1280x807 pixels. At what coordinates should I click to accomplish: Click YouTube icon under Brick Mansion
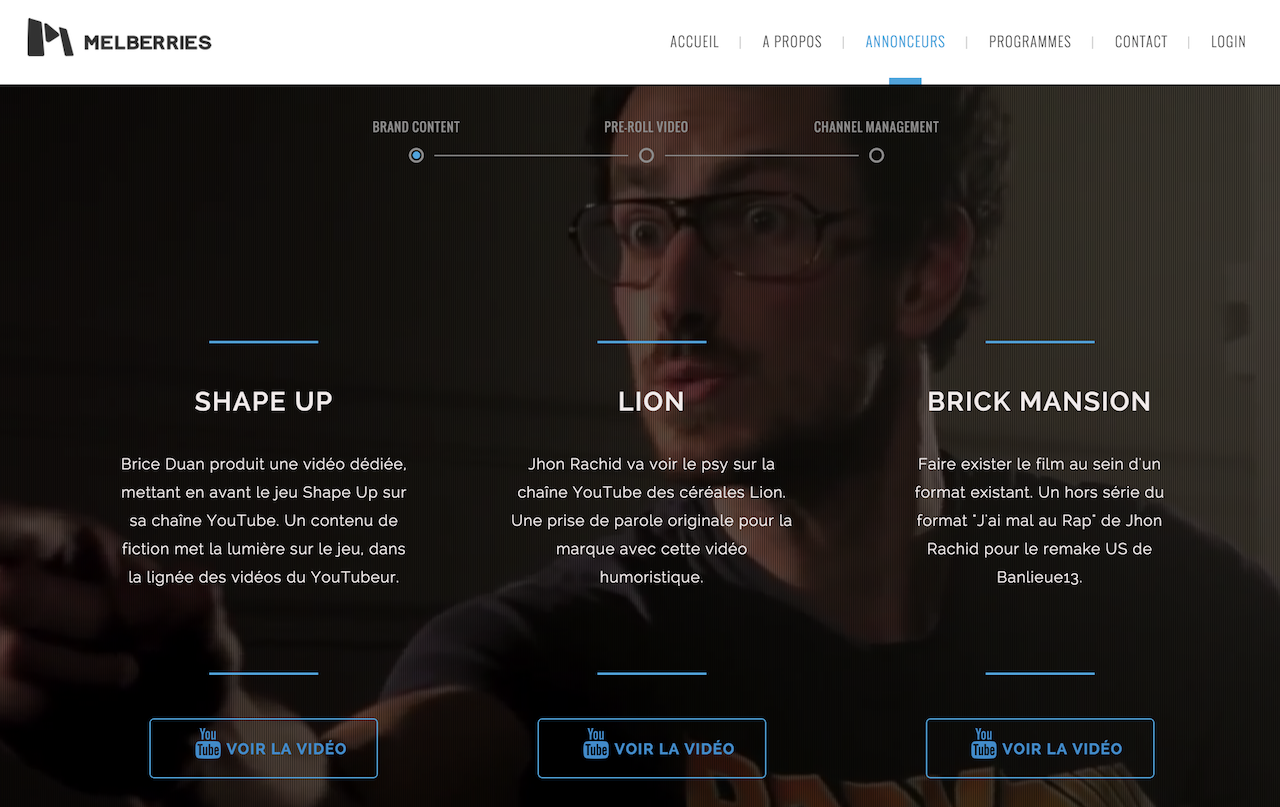[x=984, y=743]
